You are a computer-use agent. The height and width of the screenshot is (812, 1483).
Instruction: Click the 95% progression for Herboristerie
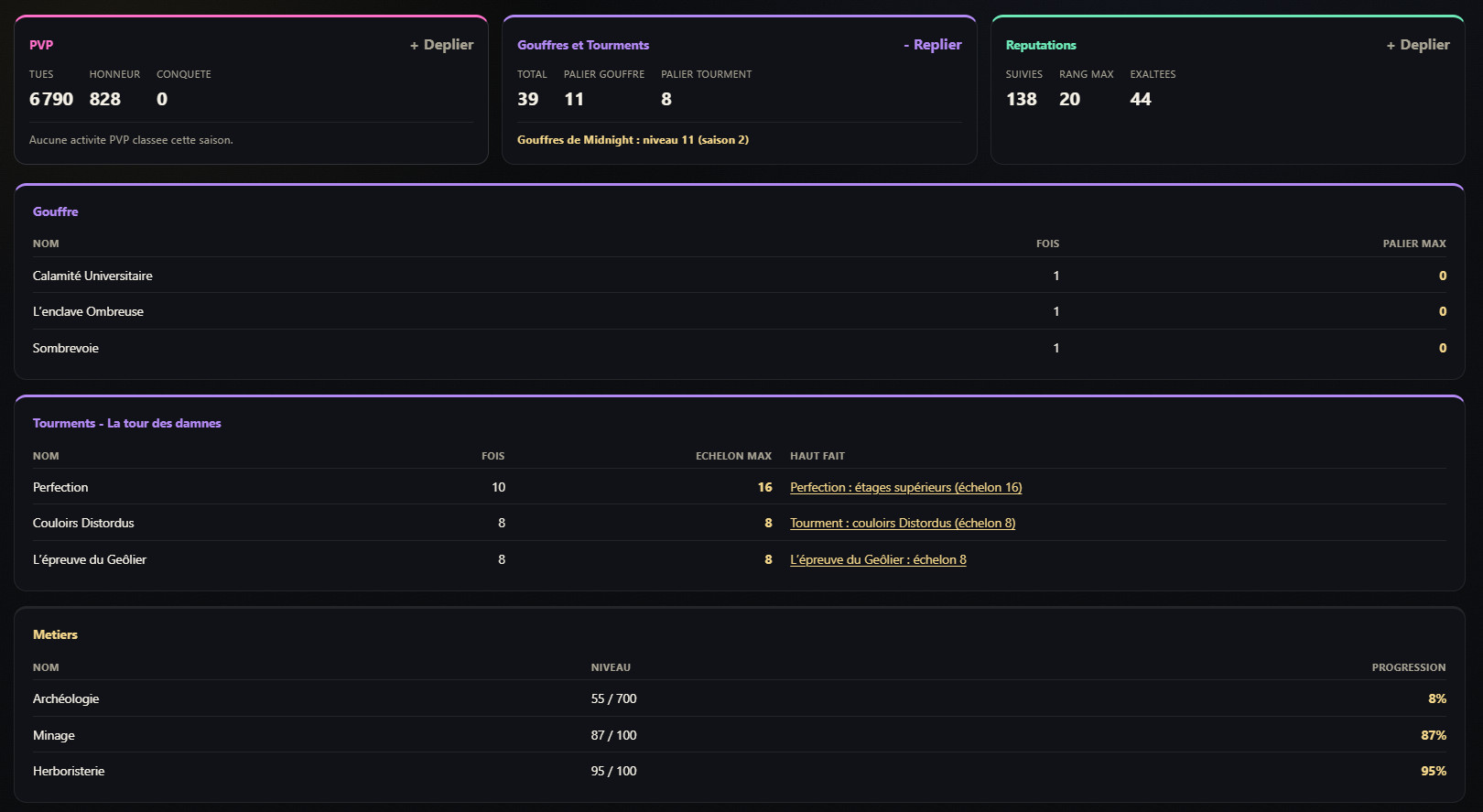[1434, 771]
